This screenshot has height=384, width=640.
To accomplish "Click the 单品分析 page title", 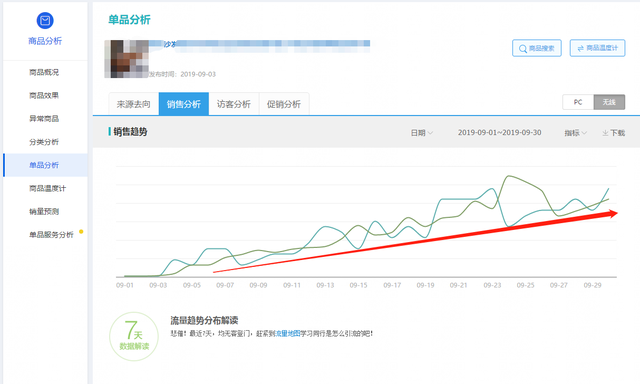I will pos(129,20).
